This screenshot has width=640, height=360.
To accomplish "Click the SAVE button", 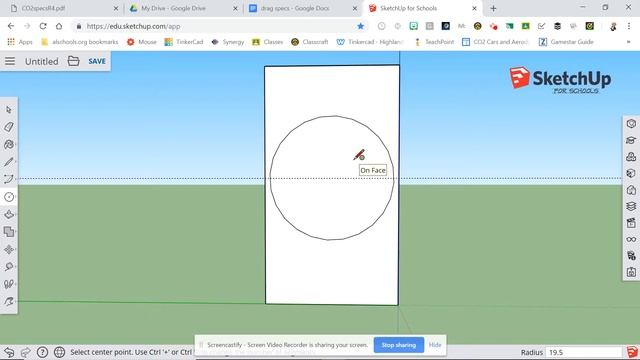I will coord(97,61).
